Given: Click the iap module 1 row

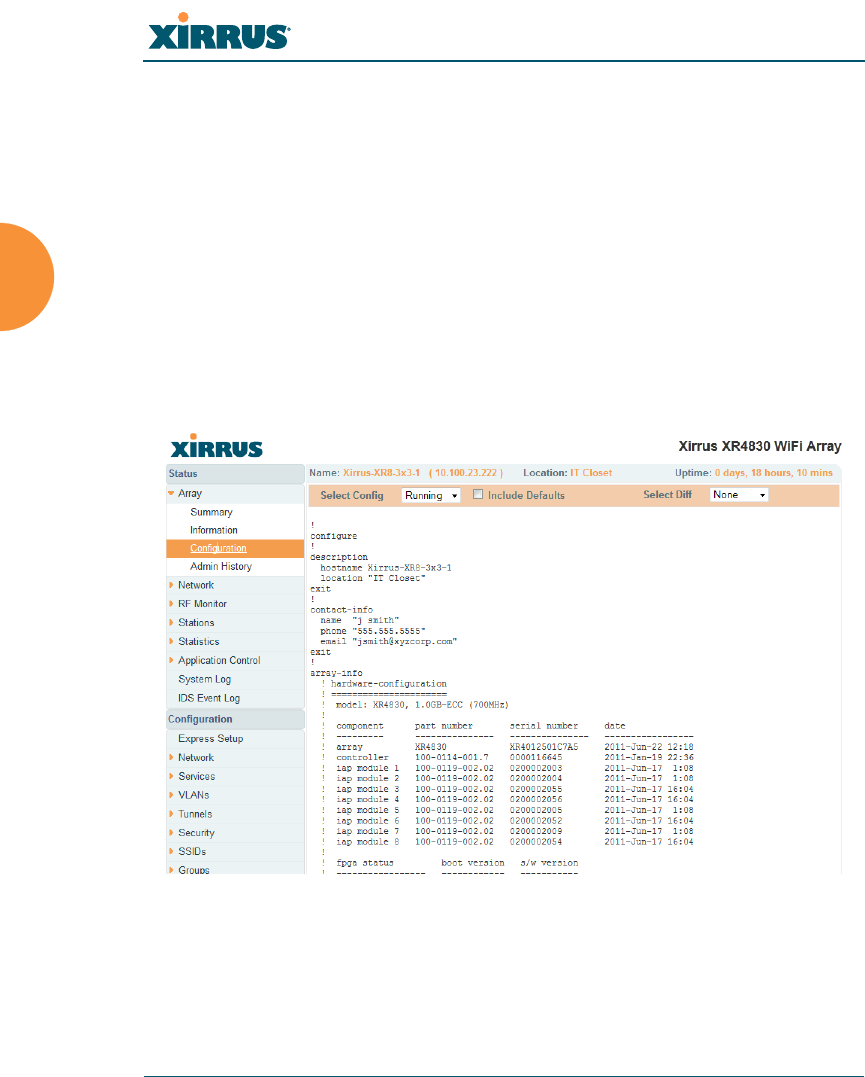Looking at the screenshot, I should 515,768.
